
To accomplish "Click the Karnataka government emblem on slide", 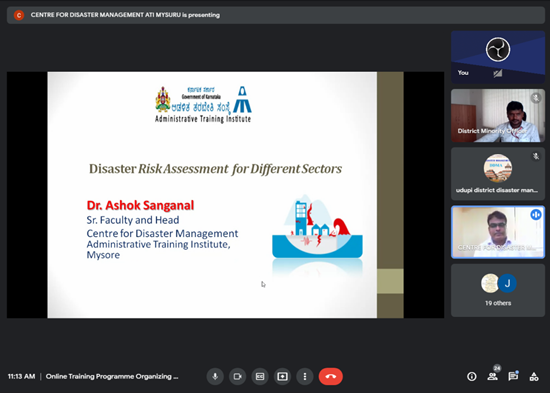I will coord(163,99).
